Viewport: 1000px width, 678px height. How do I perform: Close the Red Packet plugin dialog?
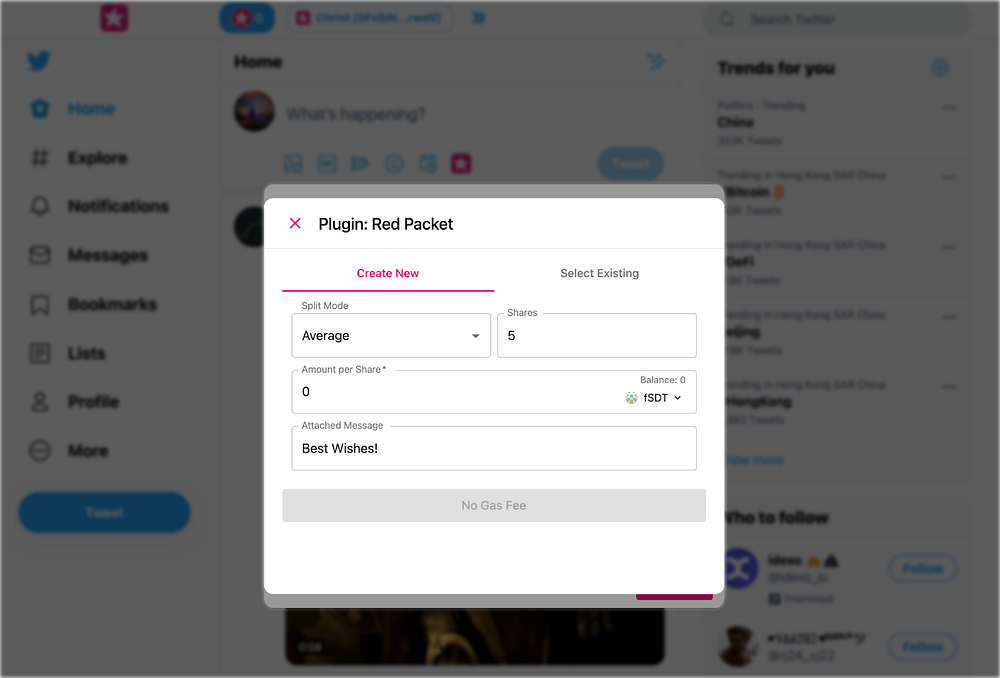(295, 223)
